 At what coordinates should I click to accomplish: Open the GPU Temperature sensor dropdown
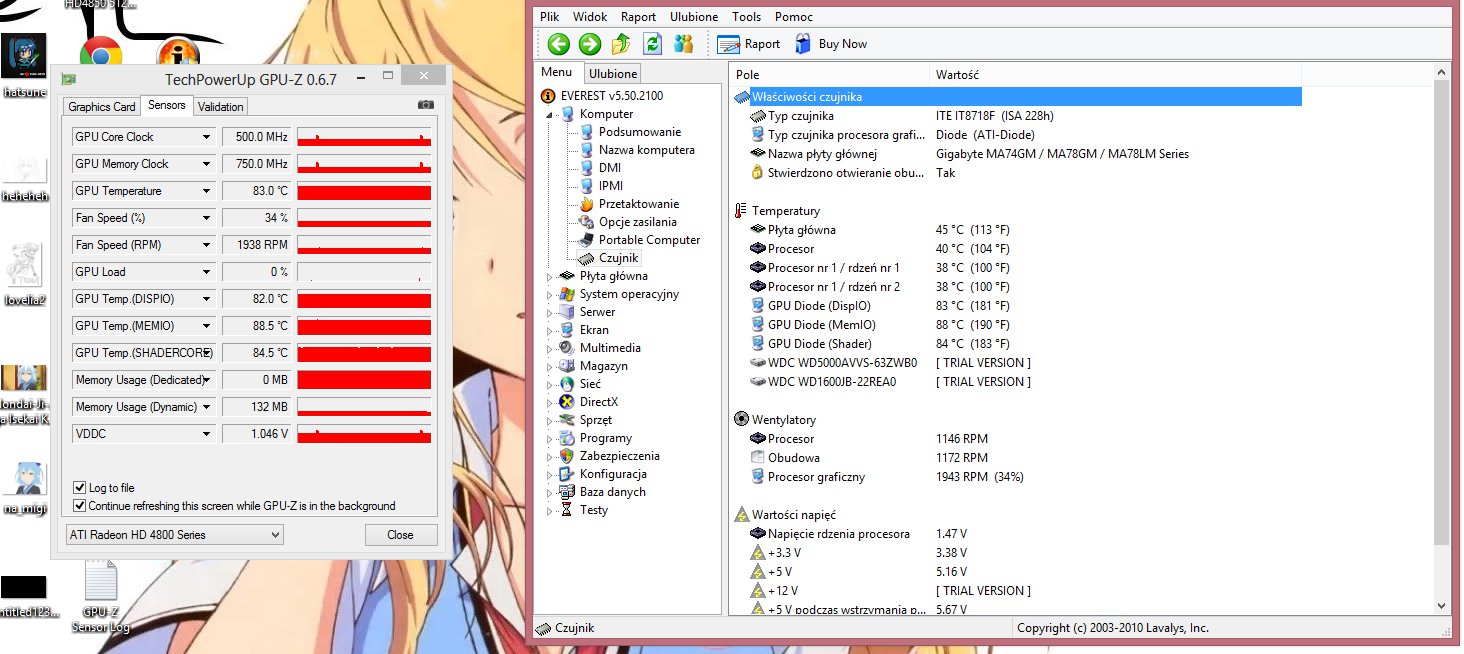[x=207, y=191]
